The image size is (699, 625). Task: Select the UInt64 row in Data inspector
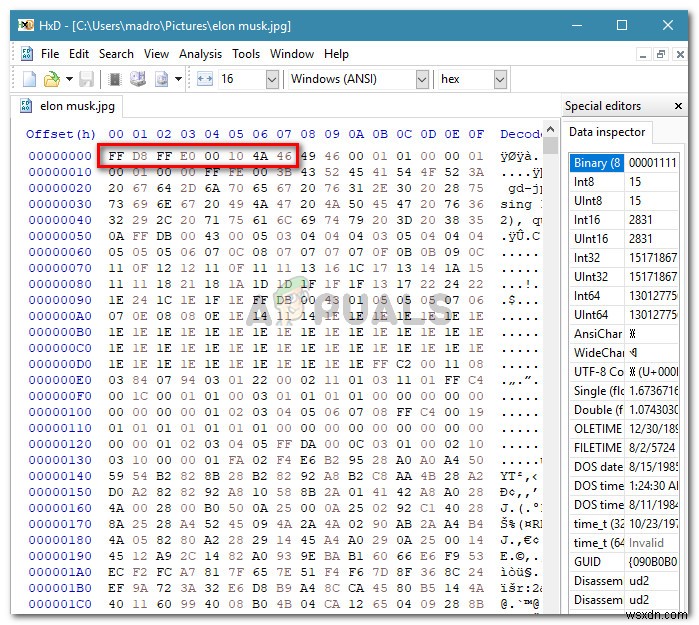[624, 315]
